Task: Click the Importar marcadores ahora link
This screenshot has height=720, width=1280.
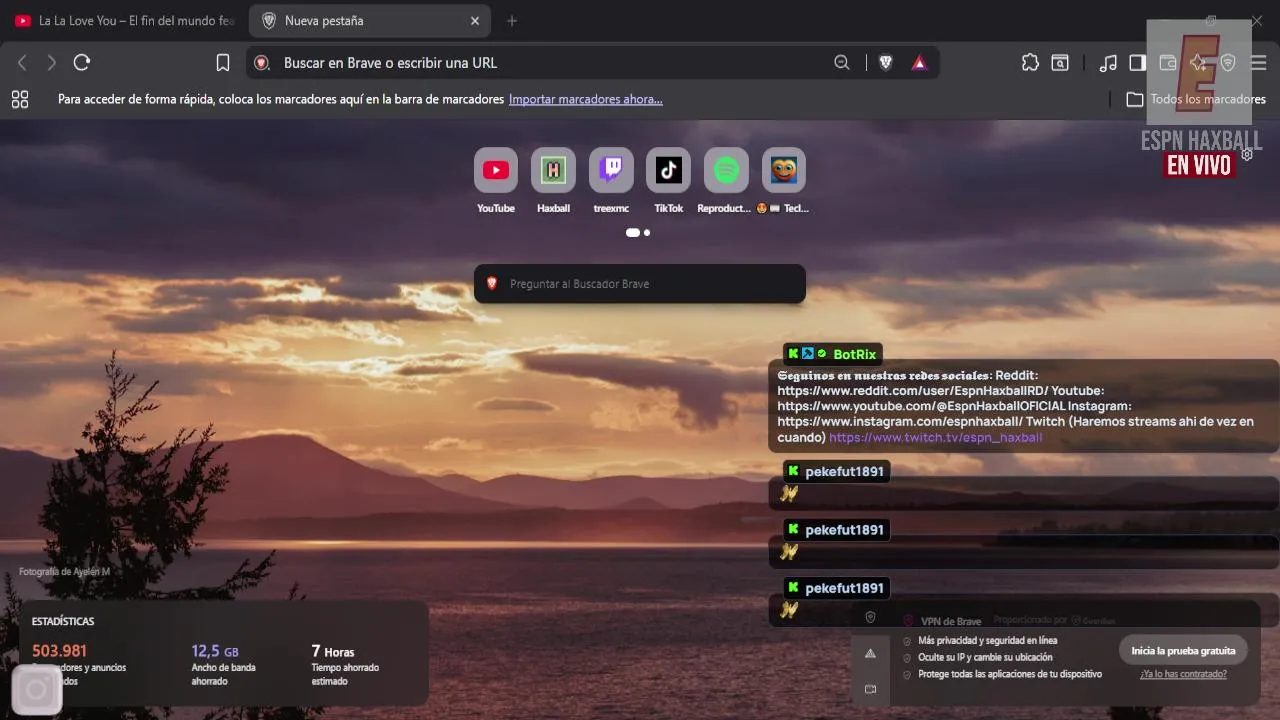Action: tap(586, 99)
